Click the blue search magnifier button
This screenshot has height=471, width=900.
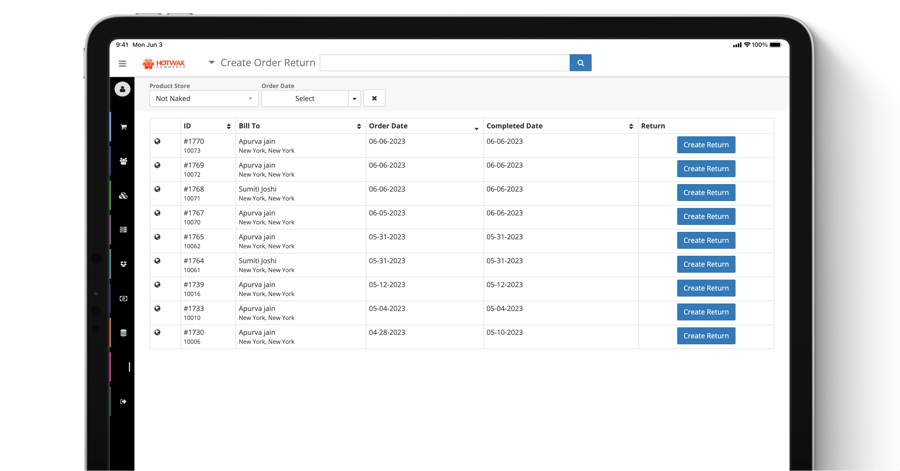pyautogui.click(x=580, y=63)
